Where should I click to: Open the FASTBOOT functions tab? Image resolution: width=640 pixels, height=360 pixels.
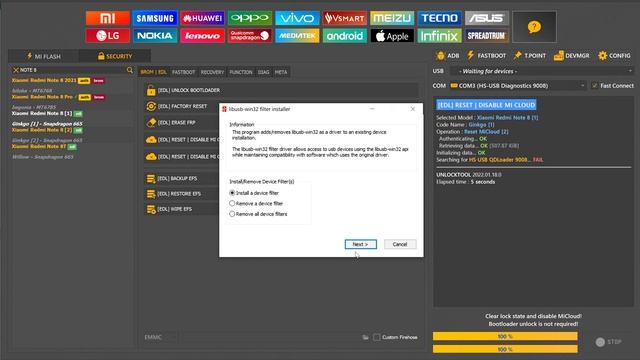[x=183, y=72]
